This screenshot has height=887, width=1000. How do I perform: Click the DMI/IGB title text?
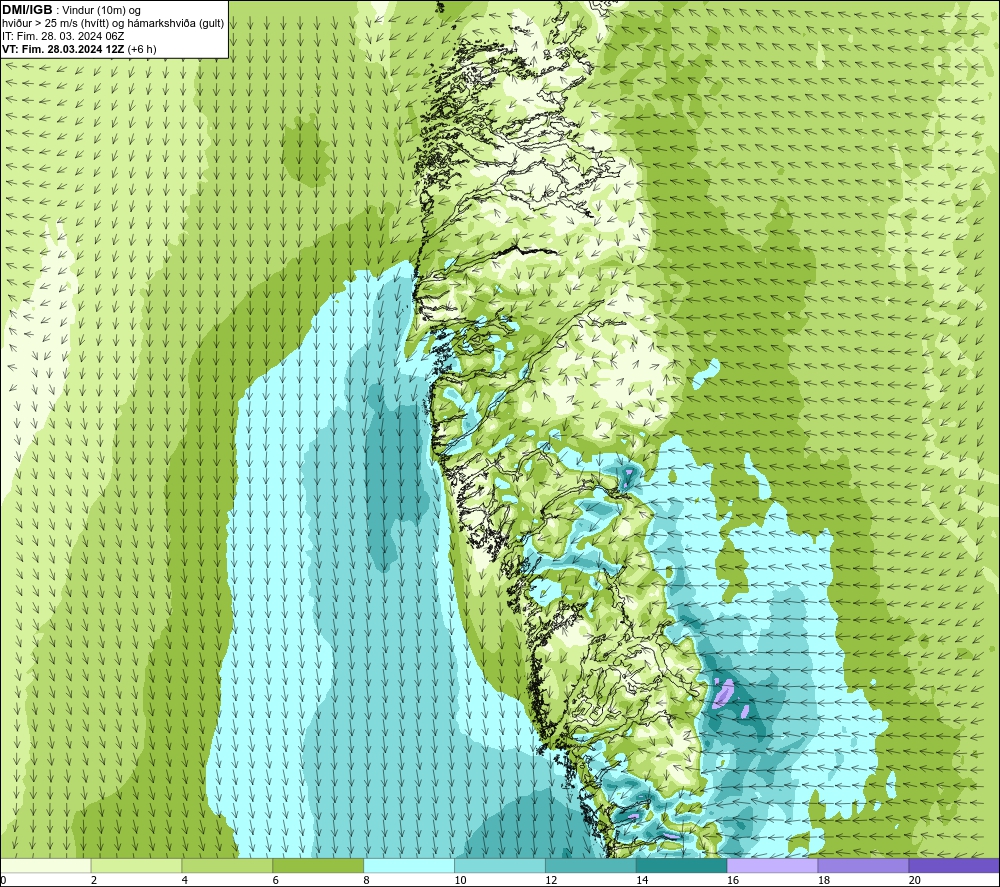(x=27, y=10)
